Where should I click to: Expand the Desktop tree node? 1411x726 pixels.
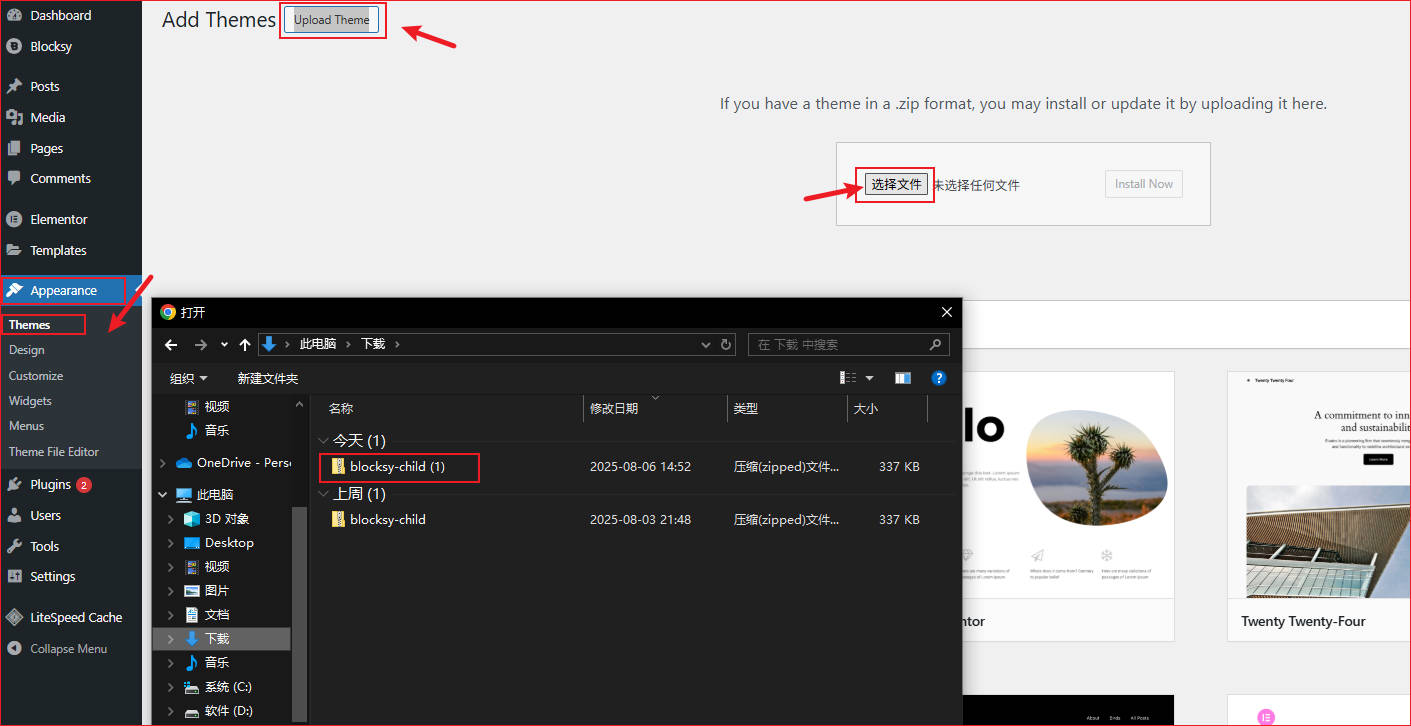171,543
